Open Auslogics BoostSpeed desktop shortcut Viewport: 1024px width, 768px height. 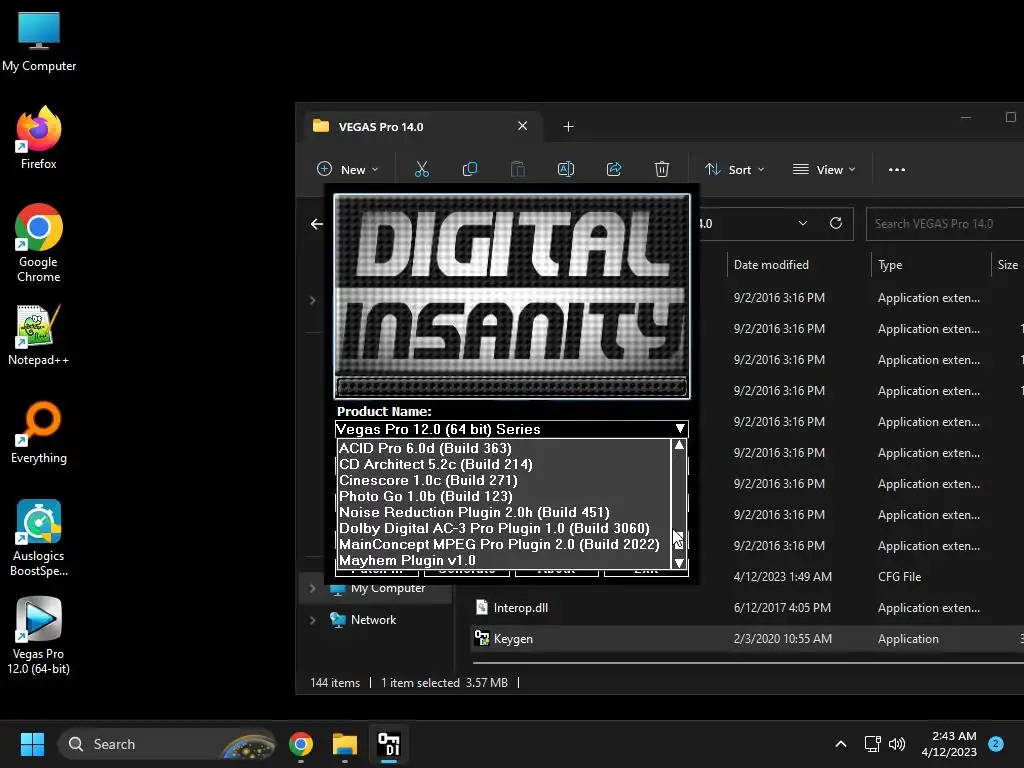39,538
